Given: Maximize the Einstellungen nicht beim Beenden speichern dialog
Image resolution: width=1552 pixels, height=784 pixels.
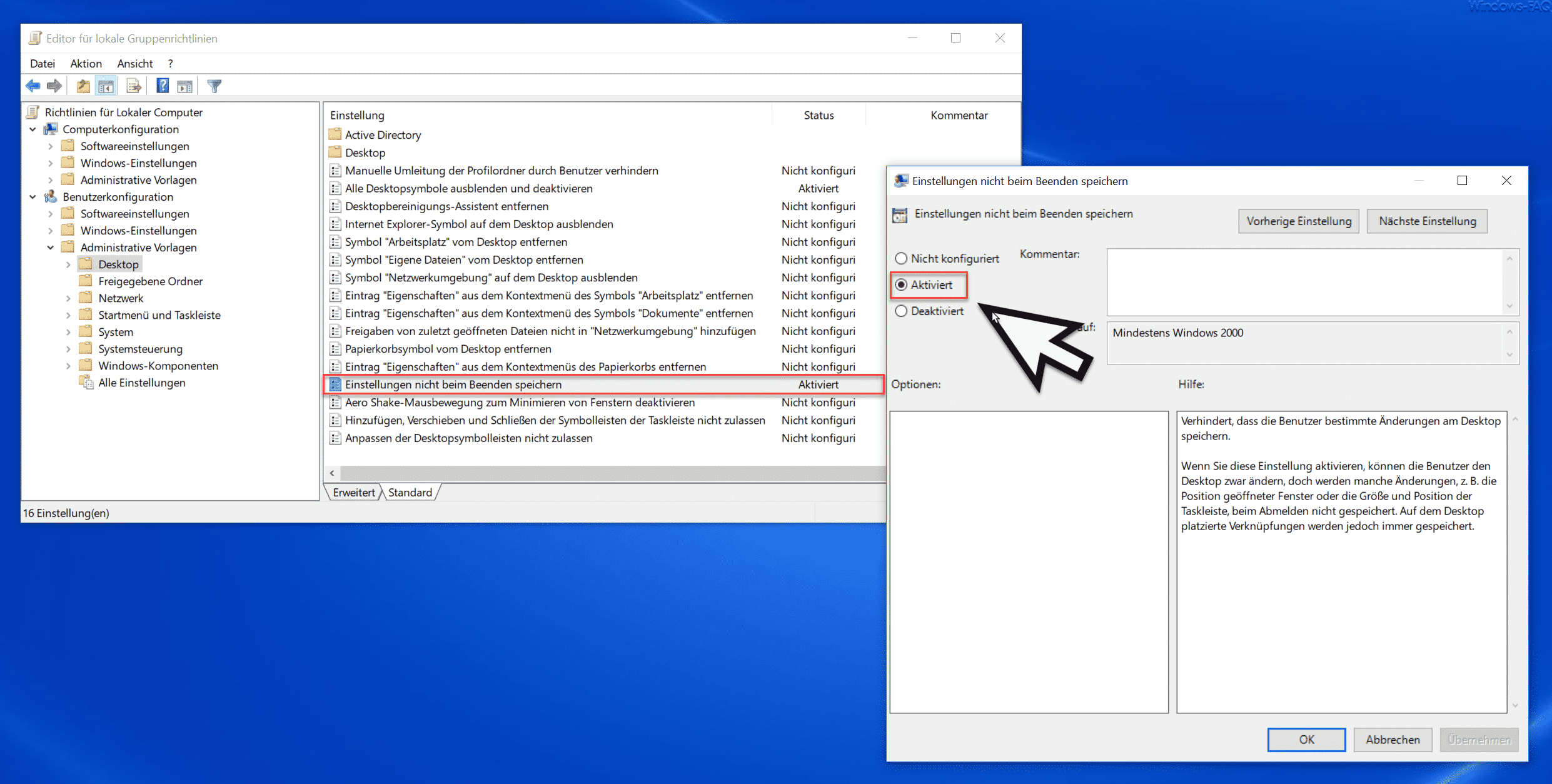Looking at the screenshot, I should pyautogui.click(x=1462, y=181).
